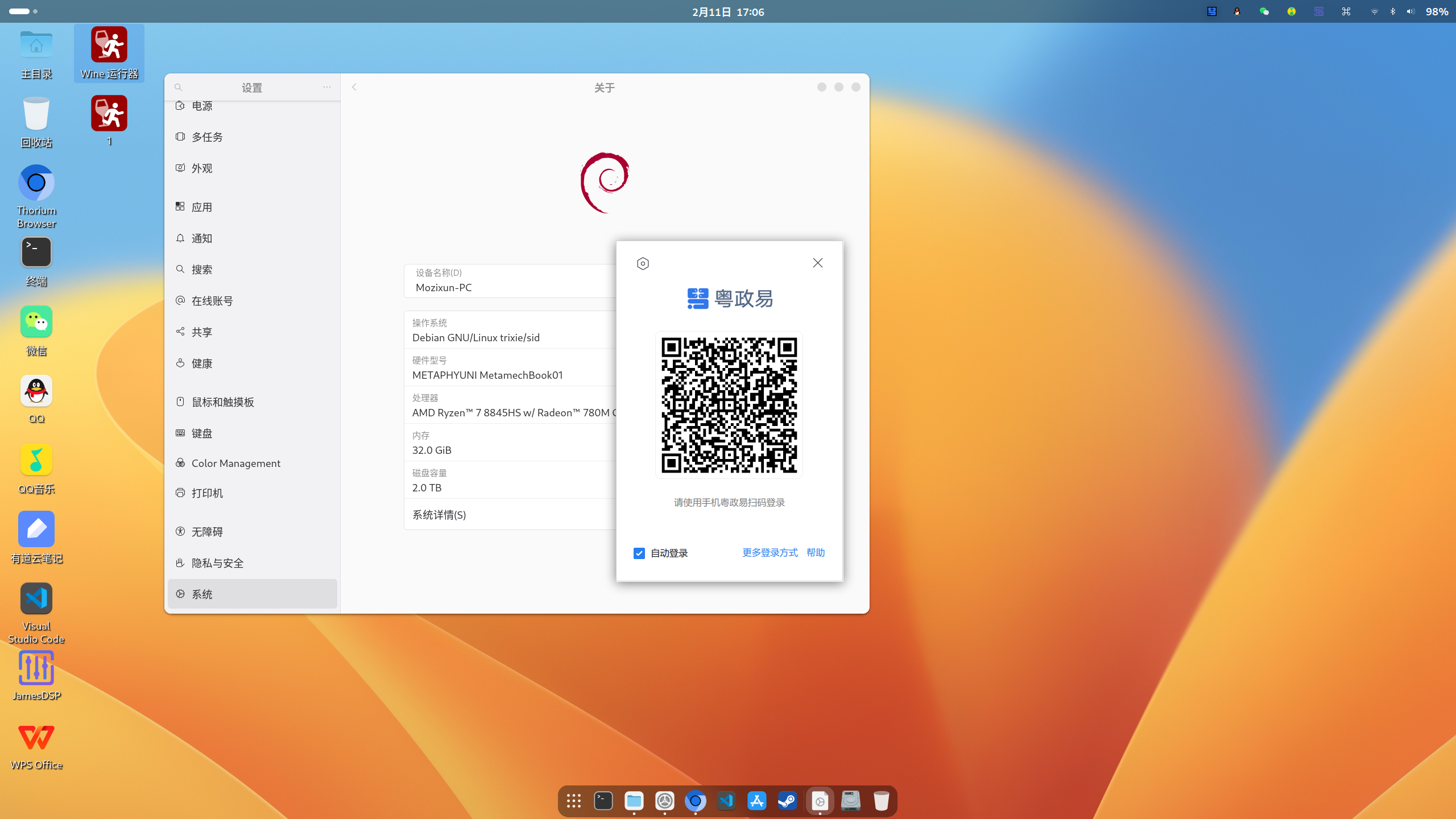The image size is (1456, 819).
Task: Go back using the chevron beside 关于
Action: pos(354,87)
